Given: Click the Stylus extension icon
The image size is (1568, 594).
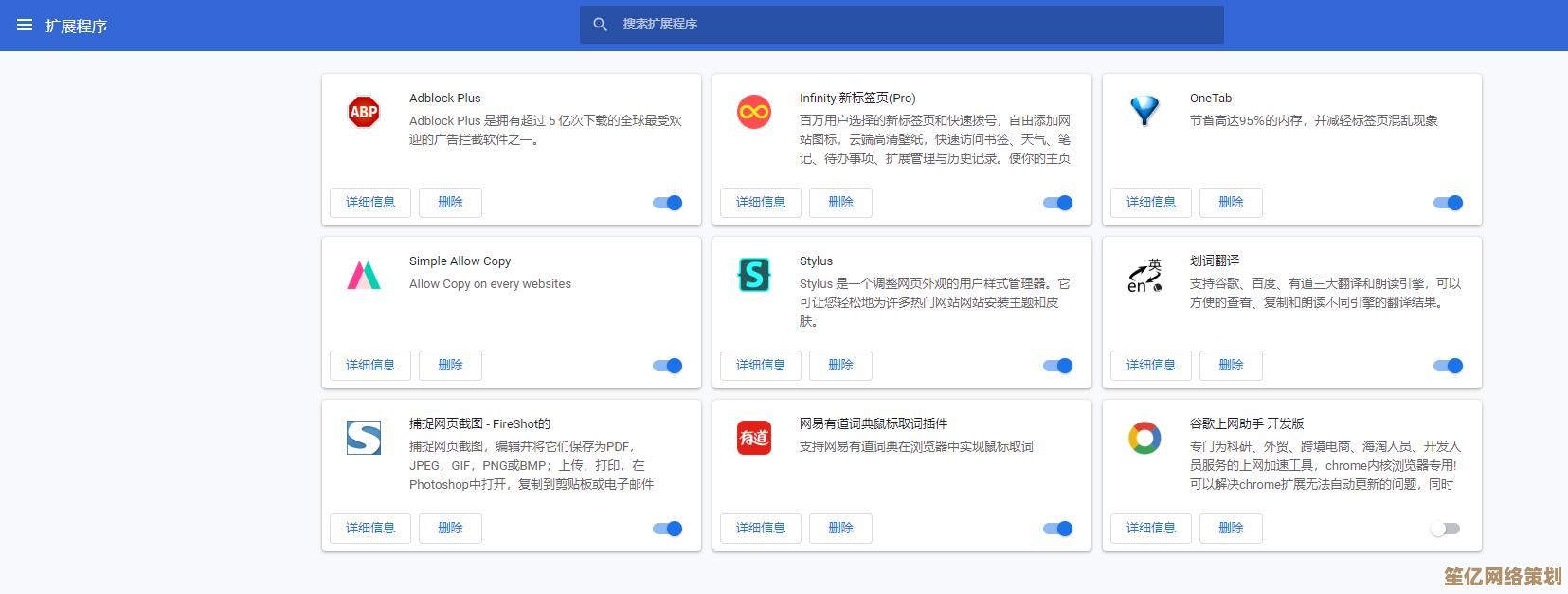Looking at the screenshot, I should click(x=754, y=276).
